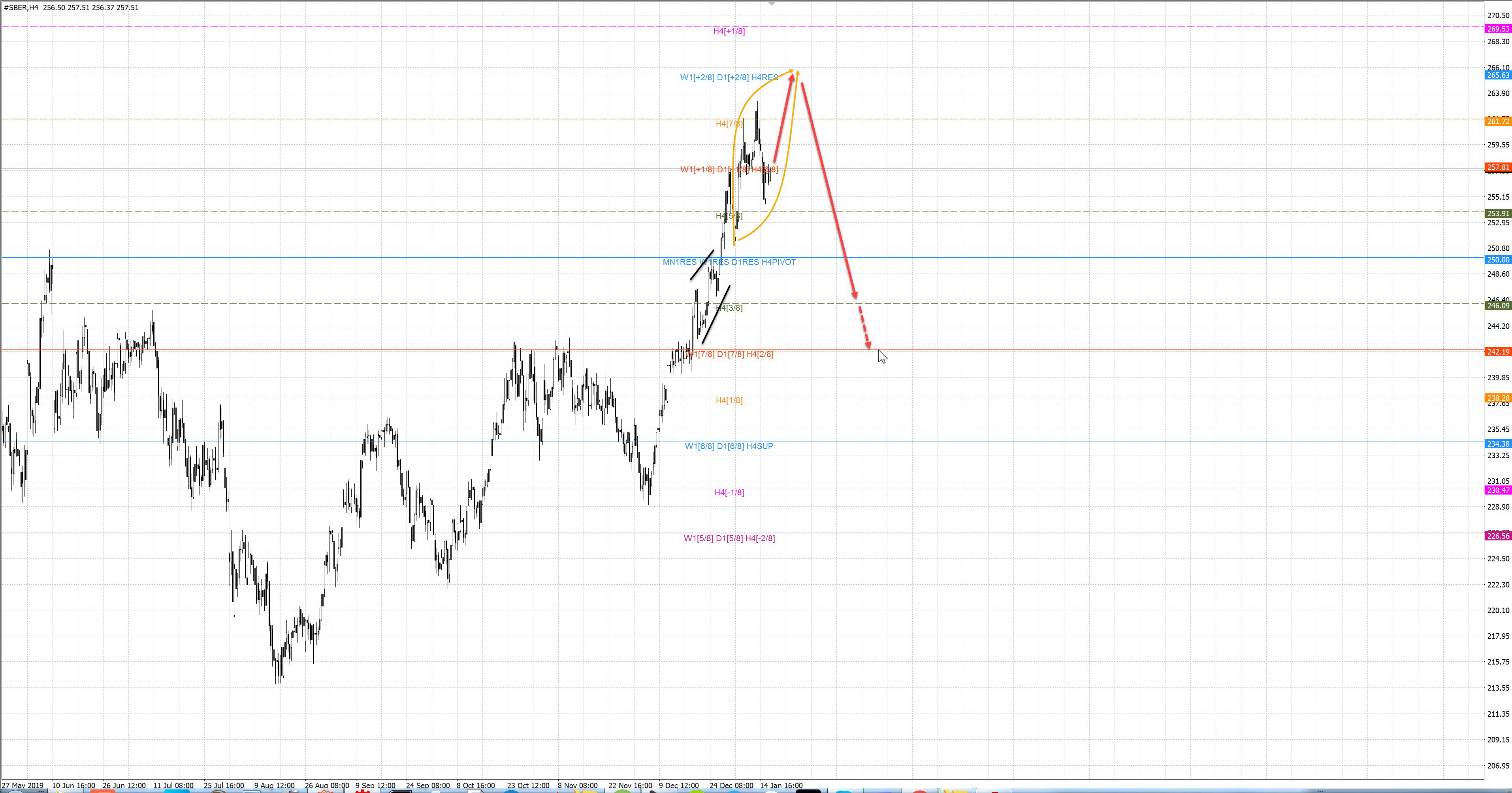Click the 269.53 magenta price tag
1512x793 pixels.
click(x=1497, y=29)
